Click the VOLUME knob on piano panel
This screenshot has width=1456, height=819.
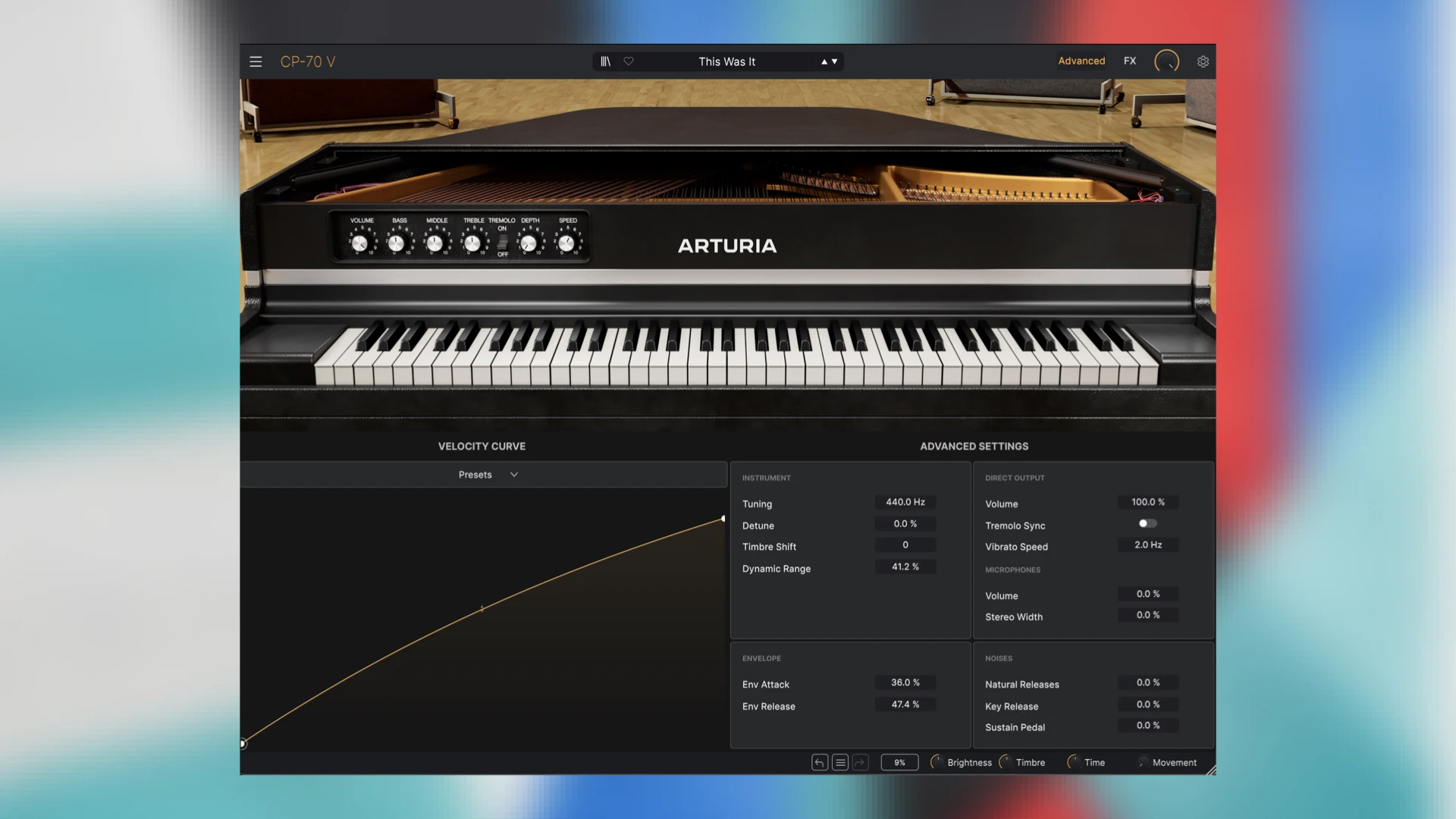point(359,243)
